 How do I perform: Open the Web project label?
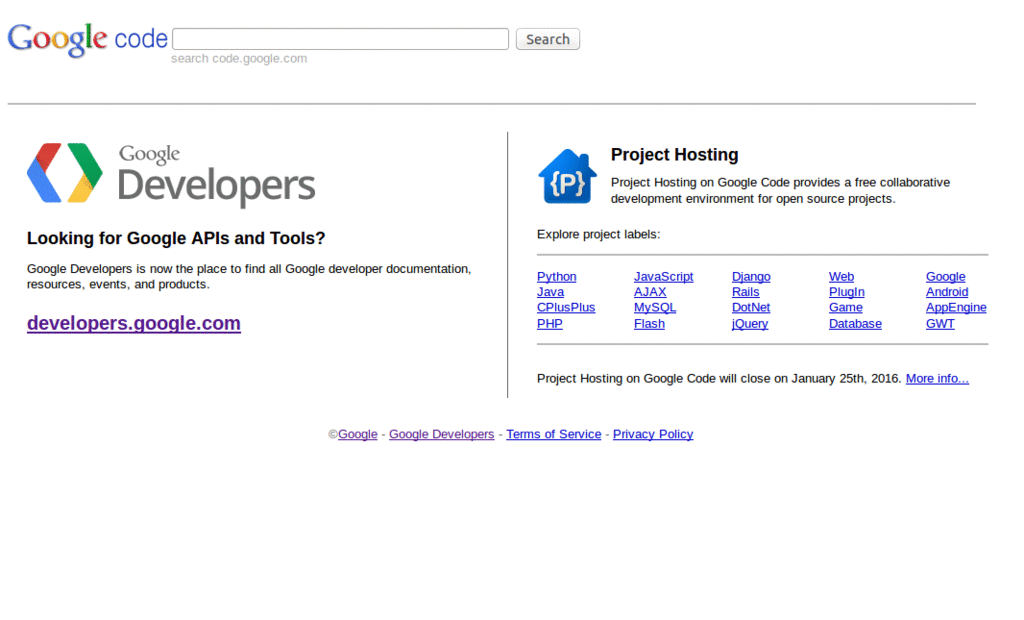click(841, 276)
